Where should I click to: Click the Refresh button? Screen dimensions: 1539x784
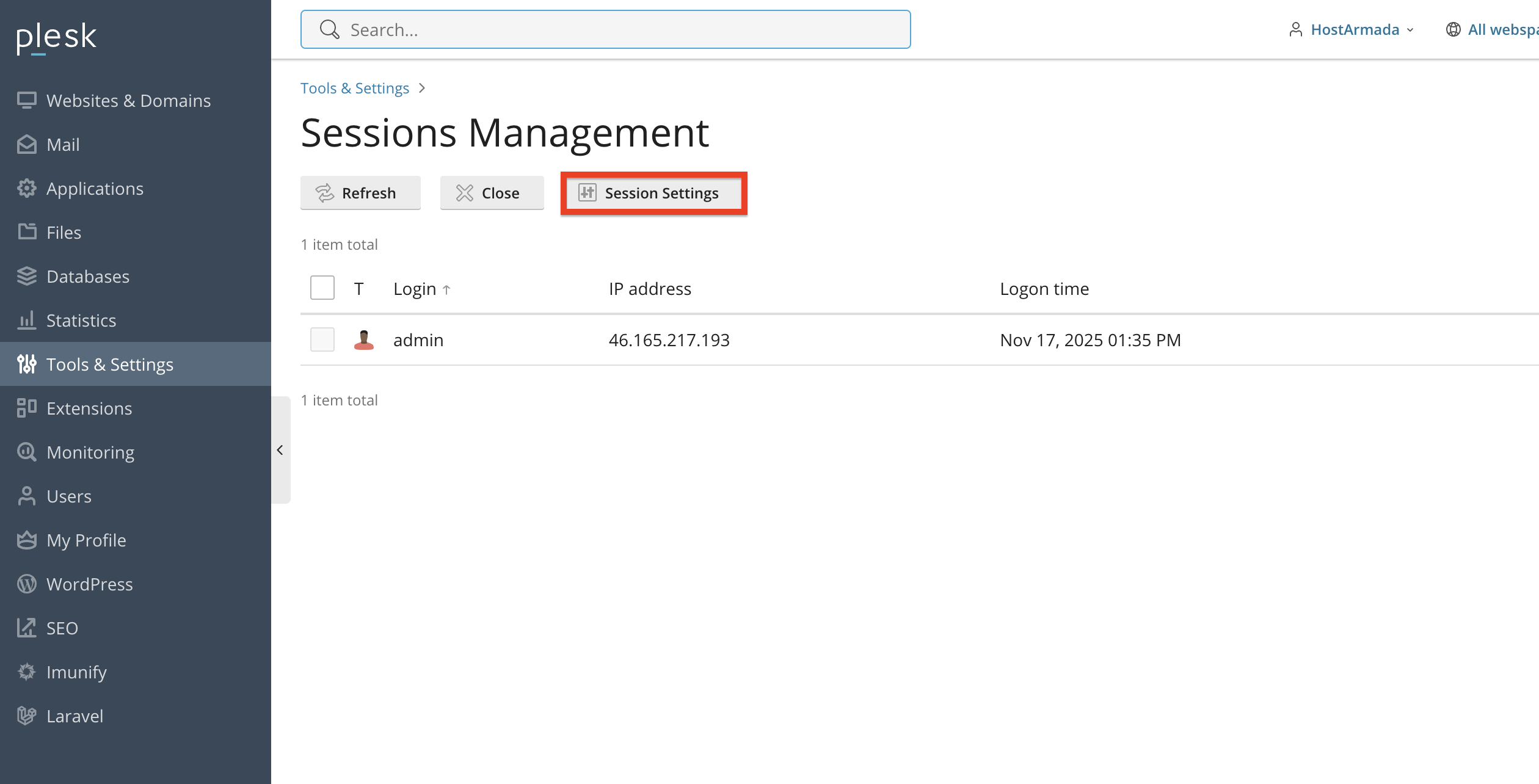(360, 193)
